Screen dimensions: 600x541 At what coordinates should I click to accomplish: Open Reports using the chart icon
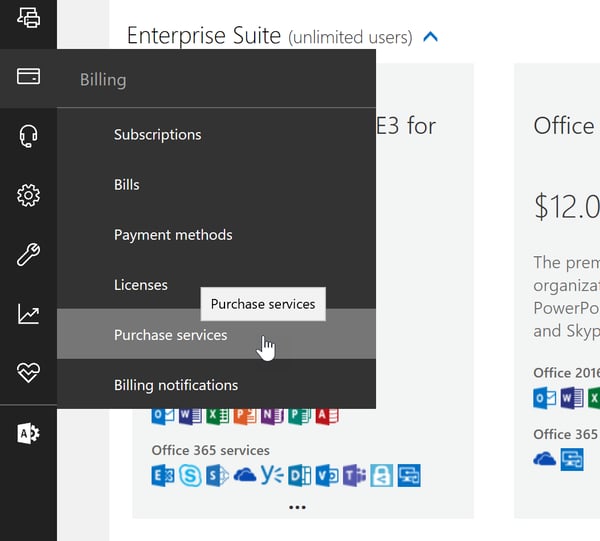(28, 314)
